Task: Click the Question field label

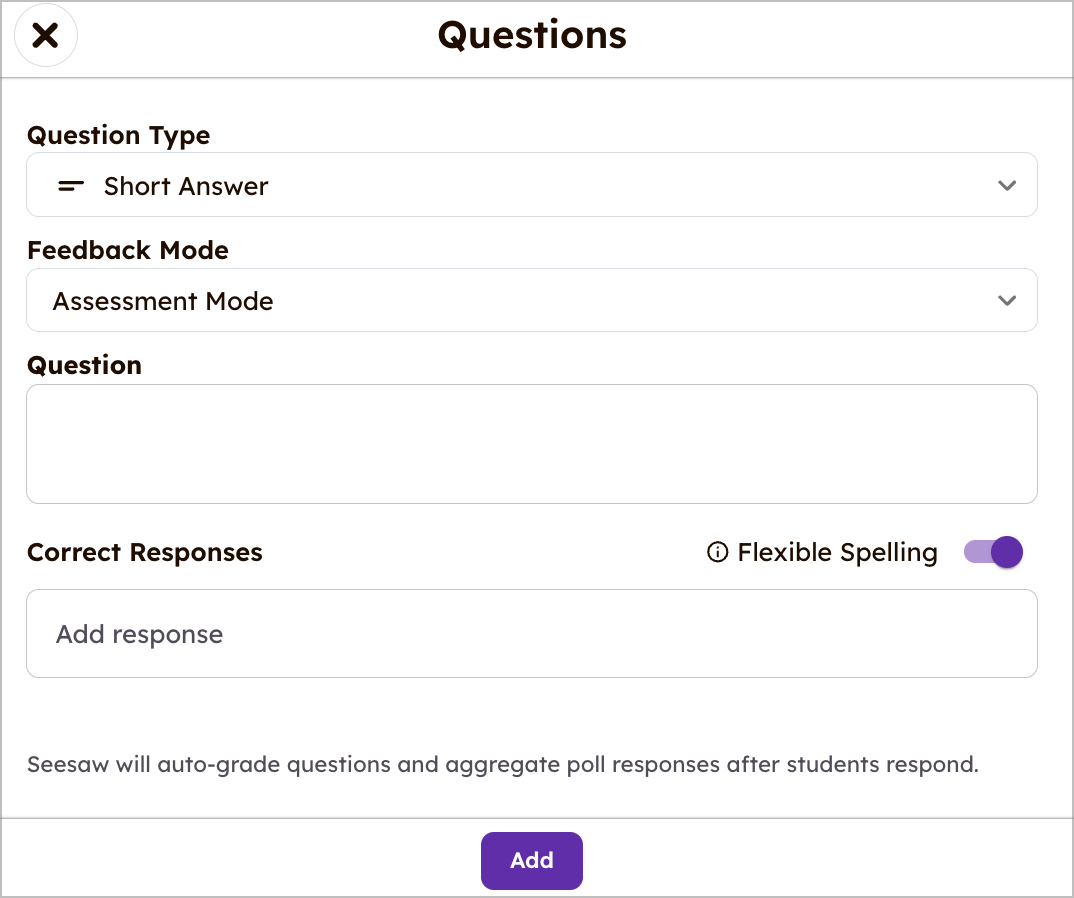Action: (x=84, y=365)
